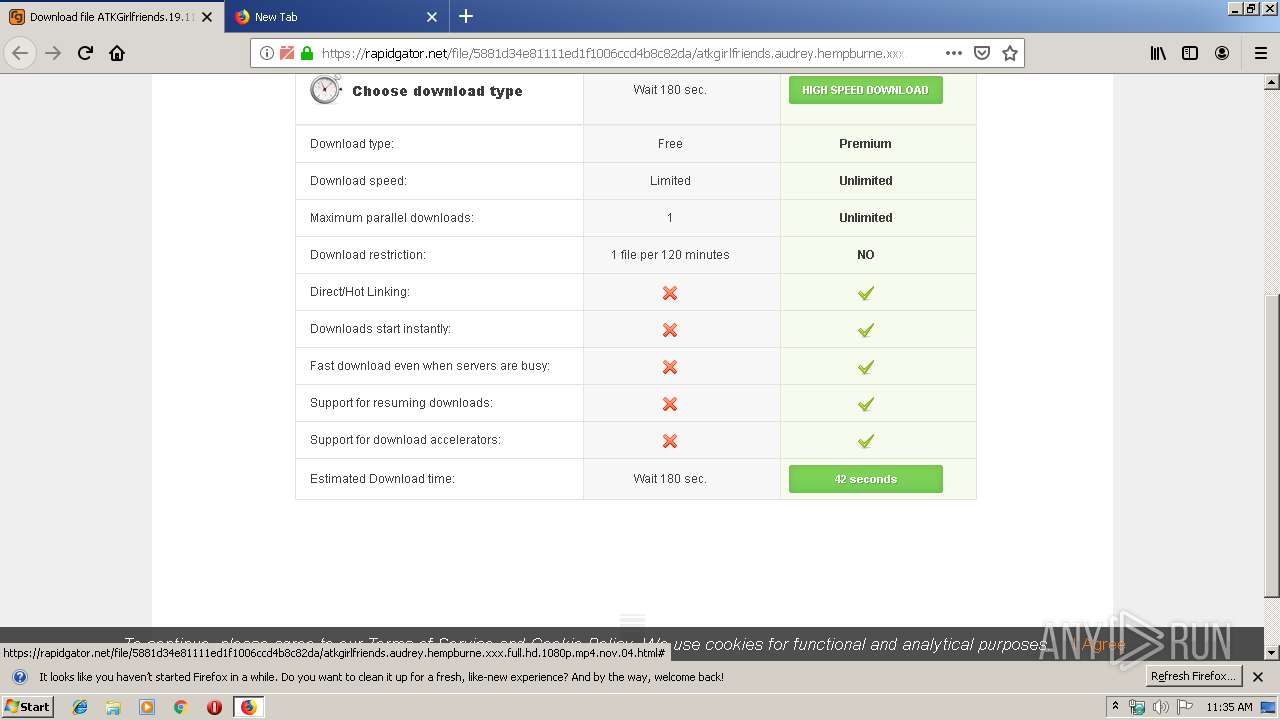Open Opera from taskbar
The image size is (1280, 720).
click(x=214, y=707)
